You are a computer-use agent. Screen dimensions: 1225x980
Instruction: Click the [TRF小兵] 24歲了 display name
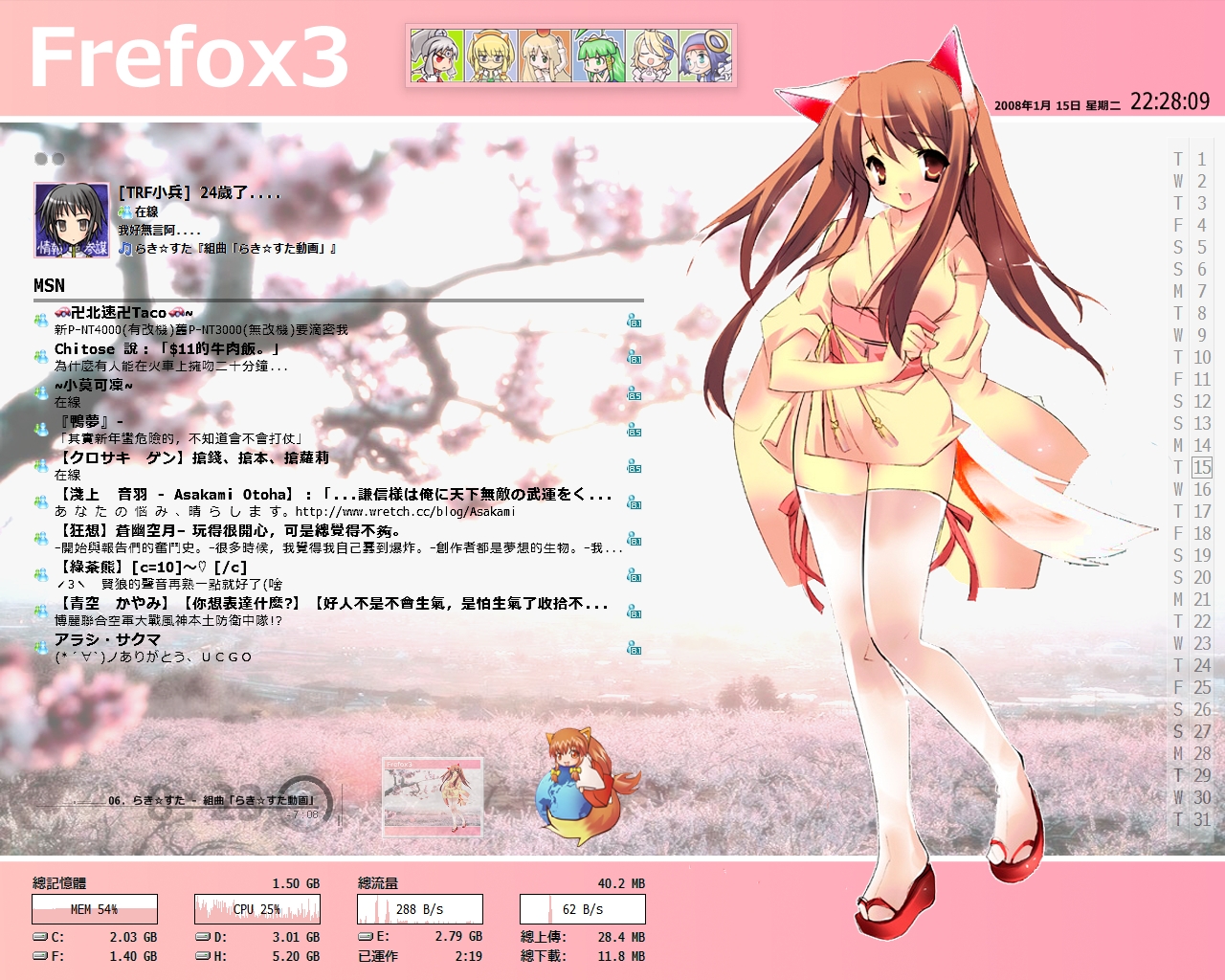click(199, 193)
